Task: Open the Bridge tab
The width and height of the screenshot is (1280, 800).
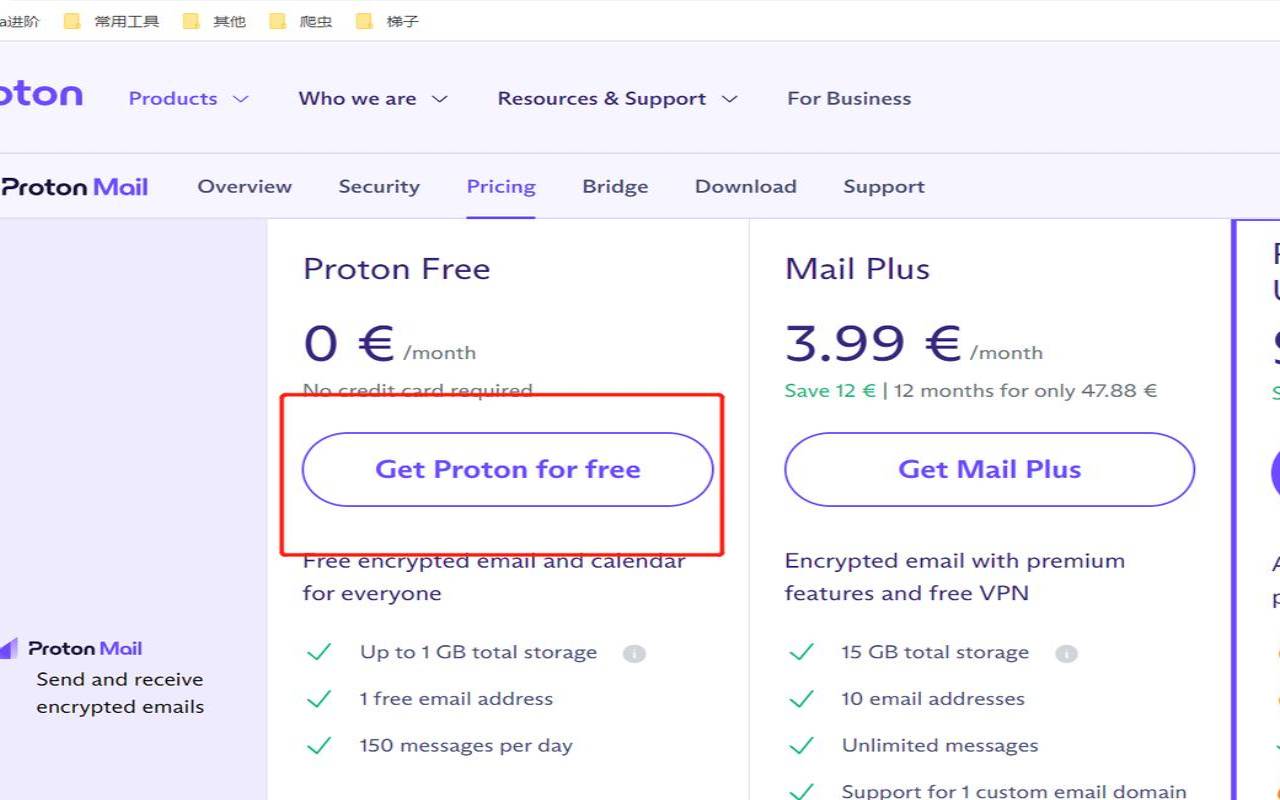Action: 615,187
